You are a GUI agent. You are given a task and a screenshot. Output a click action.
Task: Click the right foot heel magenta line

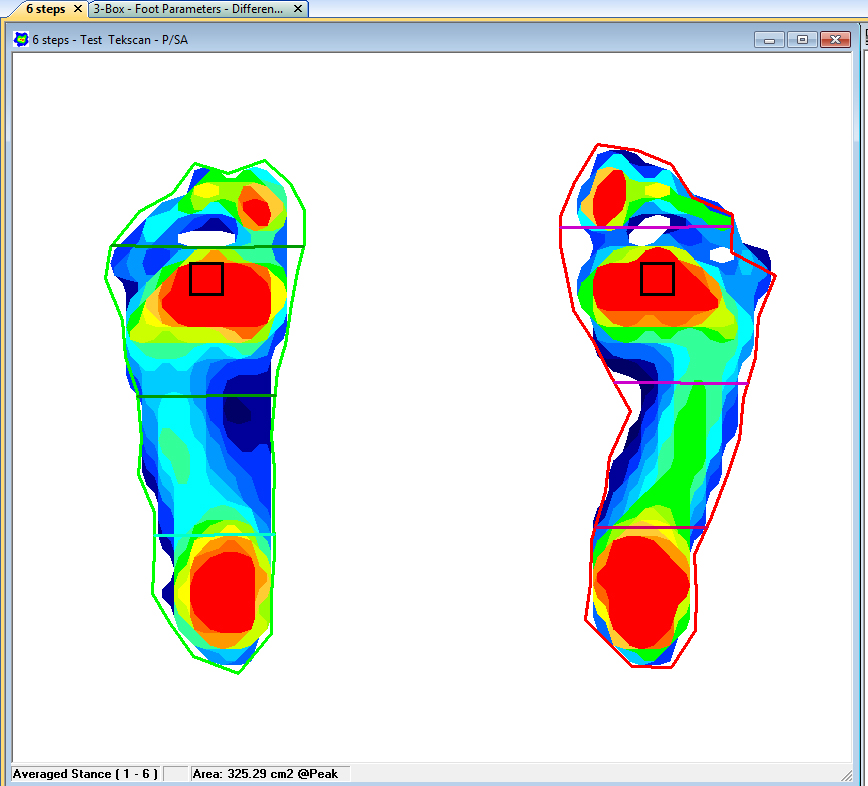click(x=650, y=528)
